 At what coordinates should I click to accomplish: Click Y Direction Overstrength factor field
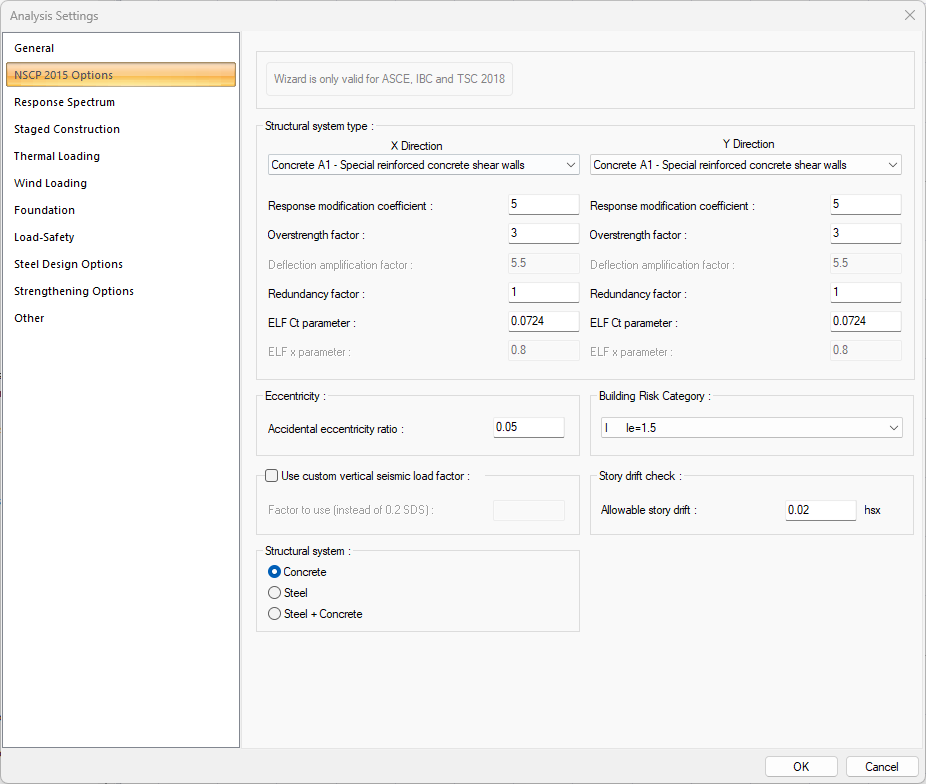point(865,234)
